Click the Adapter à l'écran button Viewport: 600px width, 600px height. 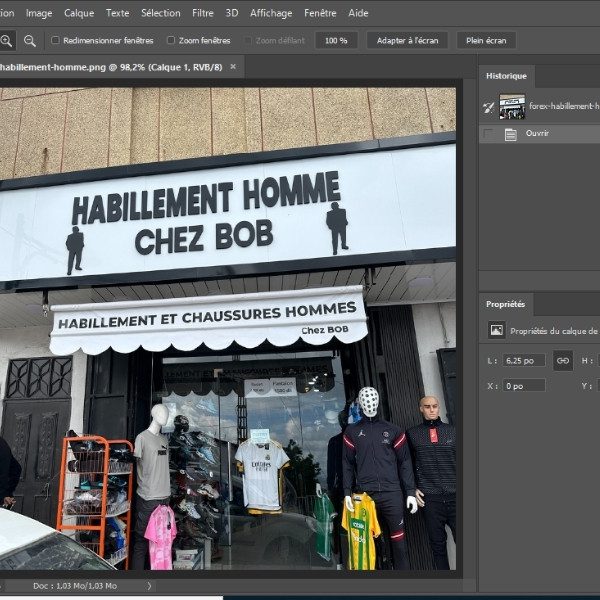coord(407,41)
